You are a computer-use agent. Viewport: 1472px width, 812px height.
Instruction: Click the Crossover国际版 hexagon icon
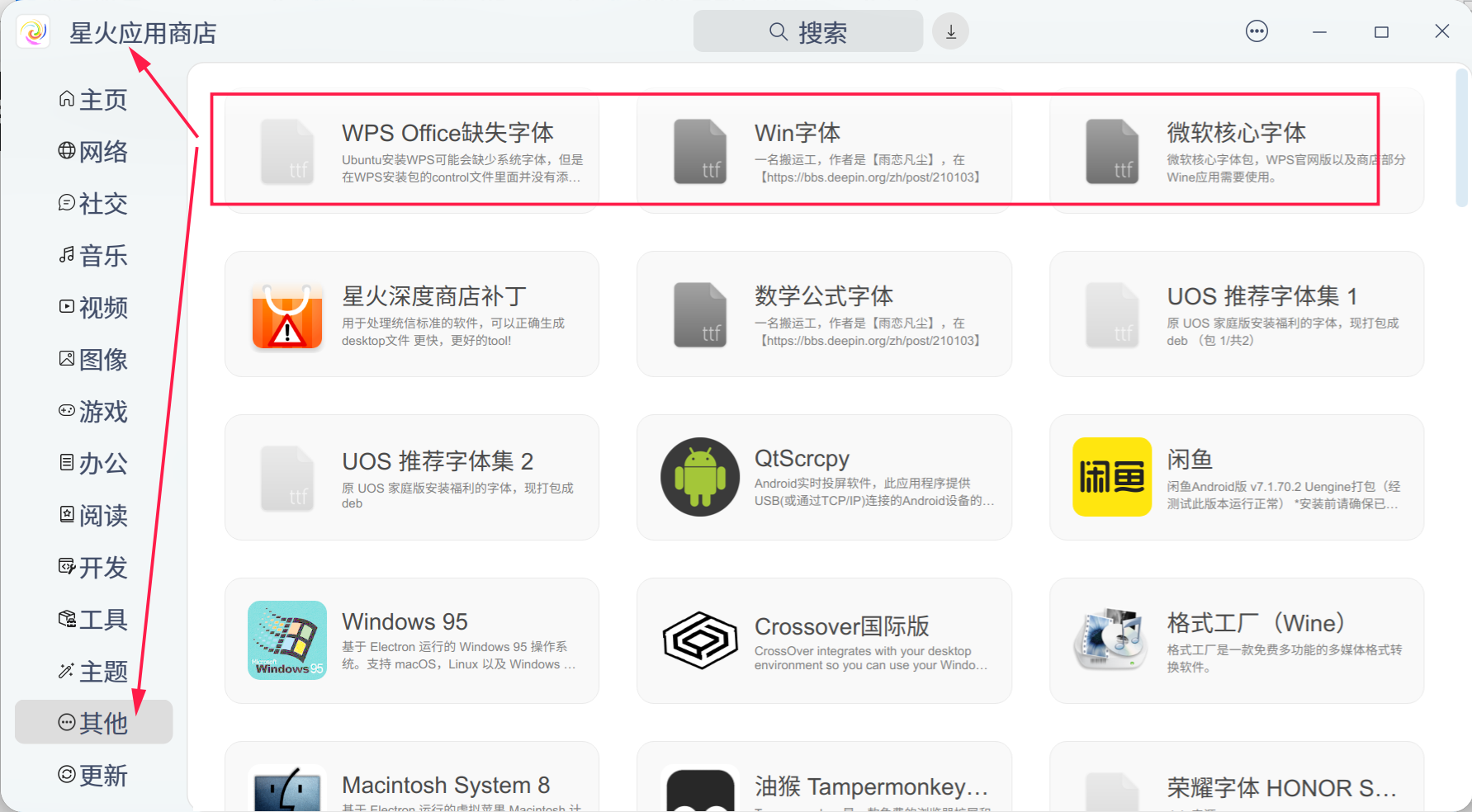click(x=700, y=640)
